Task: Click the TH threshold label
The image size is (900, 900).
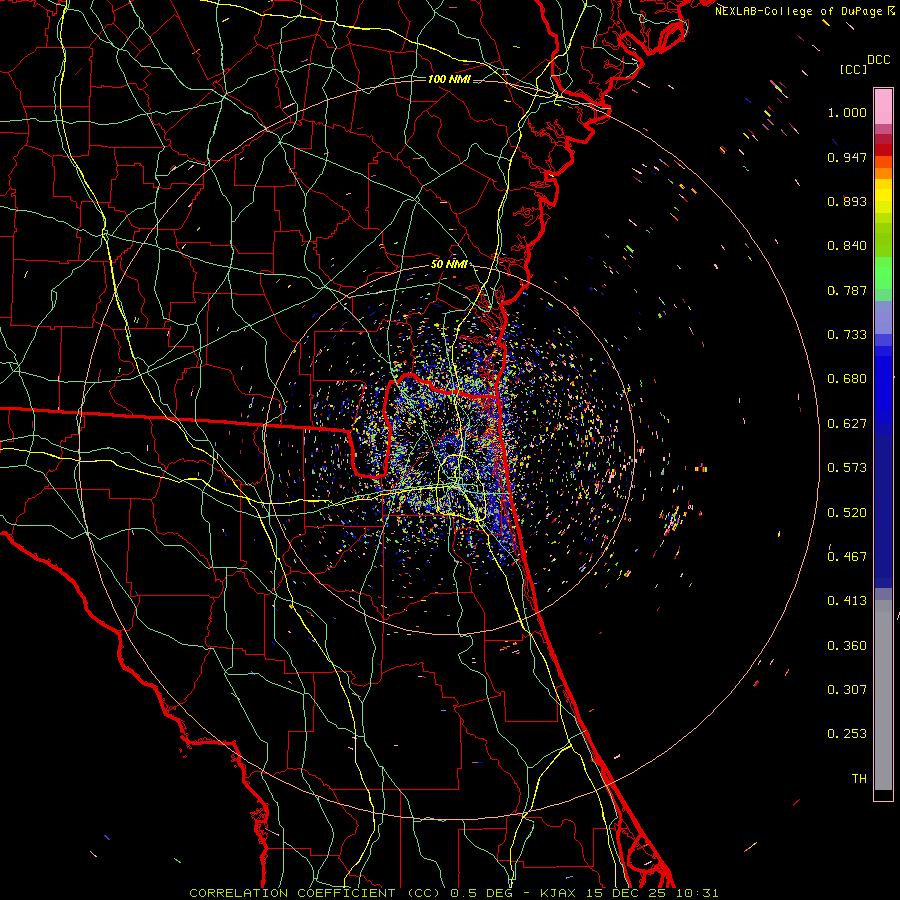Action: [859, 779]
